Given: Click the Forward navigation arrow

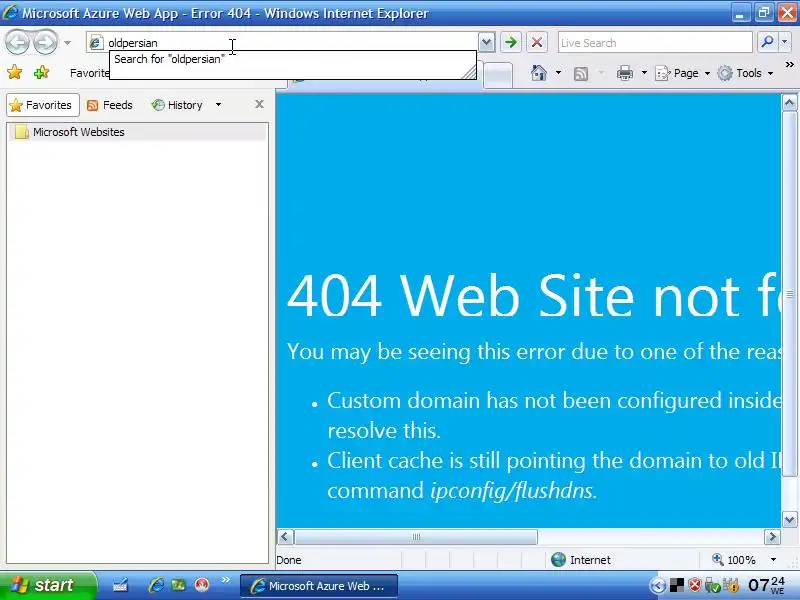Looking at the screenshot, I should pyautogui.click(x=46, y=43).
